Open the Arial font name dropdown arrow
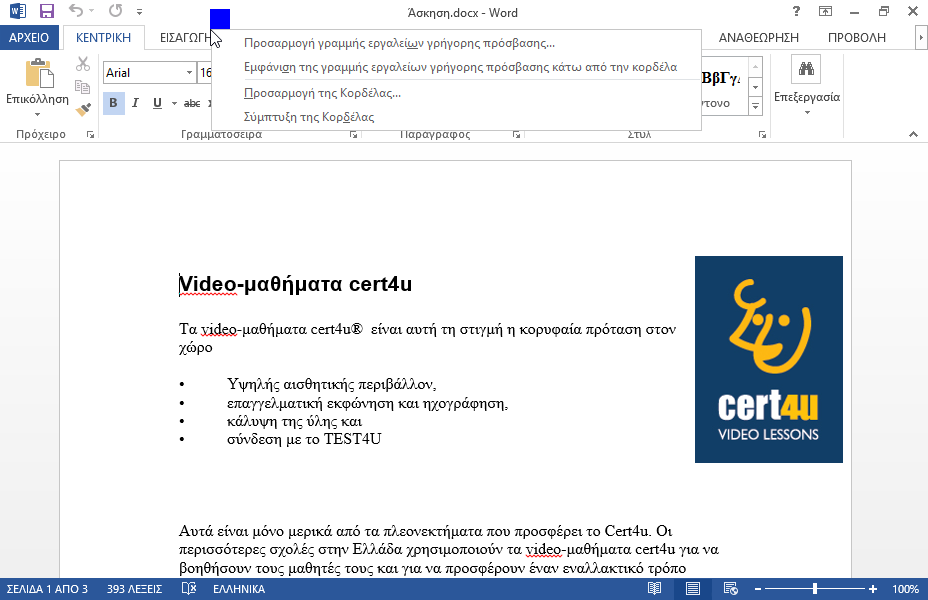The image size is (928, 600). tap(189, 73)
